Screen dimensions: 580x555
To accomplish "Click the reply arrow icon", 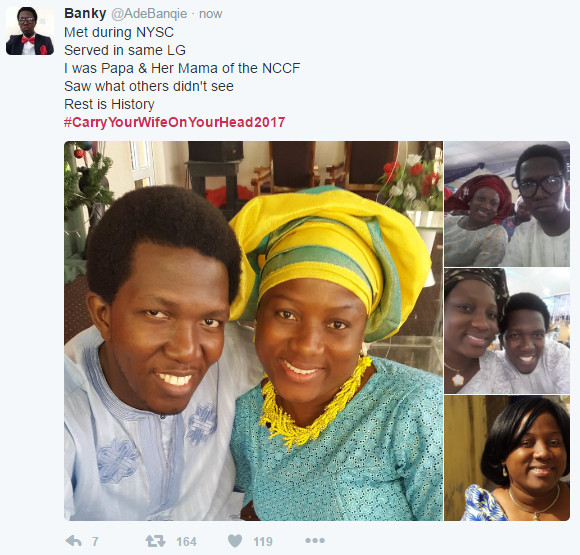I will (x=74, y=541).
